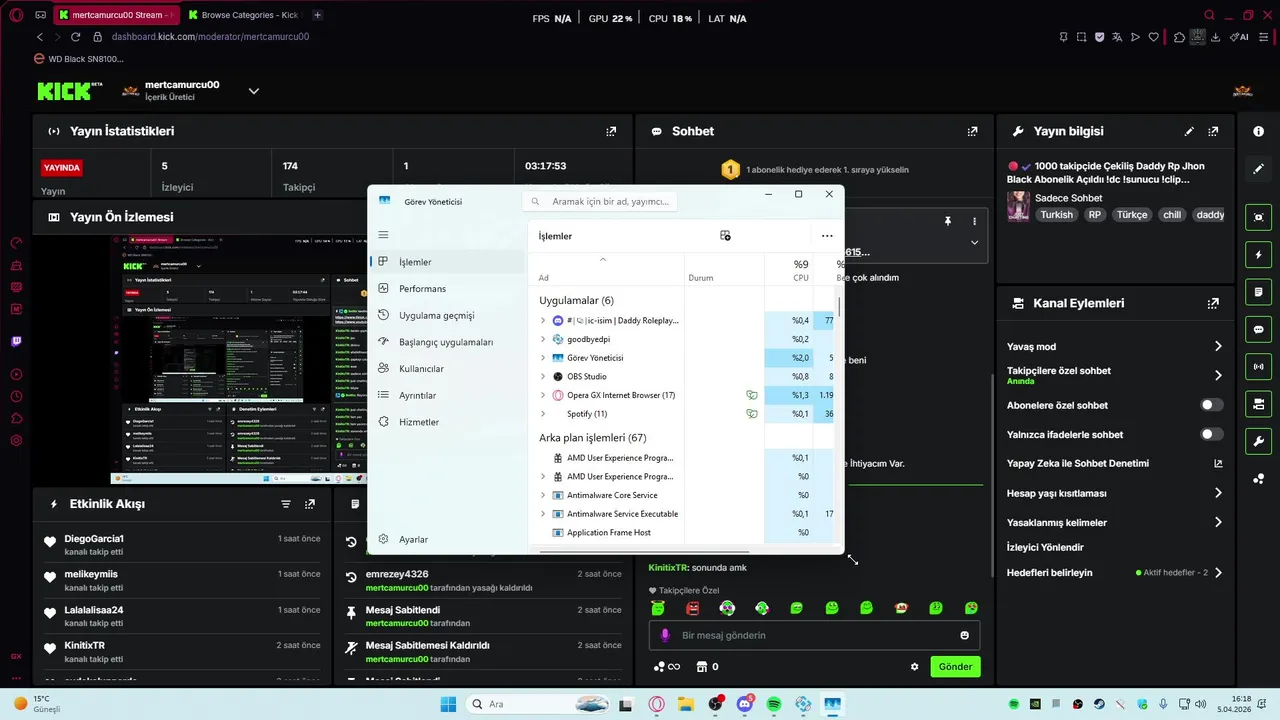
Task: Click the broadcast signal icon in right sidebar
Action: pos(1258,367)
